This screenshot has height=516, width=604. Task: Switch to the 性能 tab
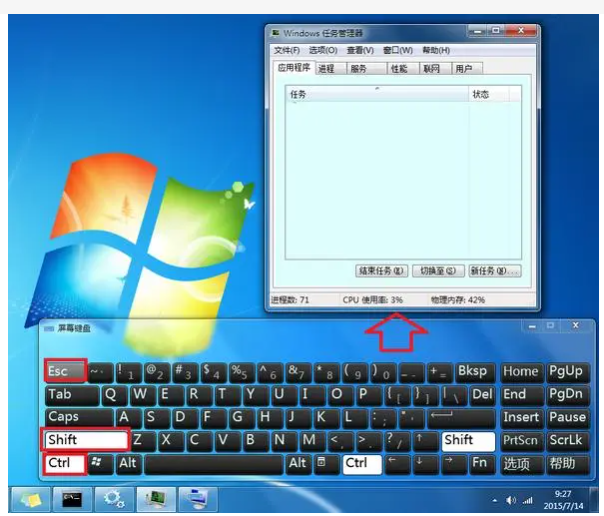(402, 69)
